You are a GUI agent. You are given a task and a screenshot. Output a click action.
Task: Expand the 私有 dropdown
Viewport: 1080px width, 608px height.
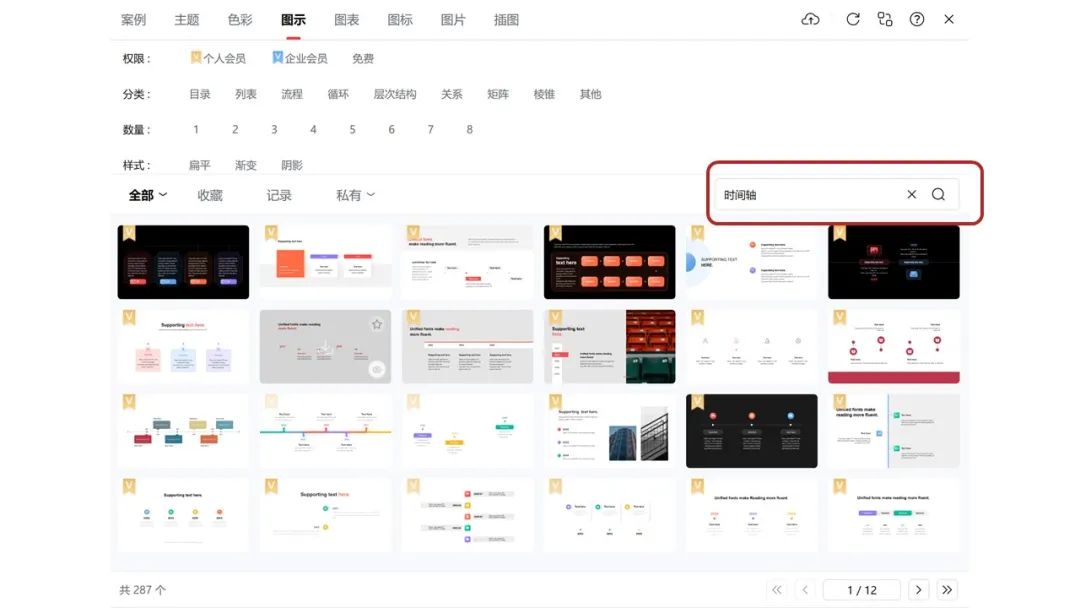(x=355, y=195)
